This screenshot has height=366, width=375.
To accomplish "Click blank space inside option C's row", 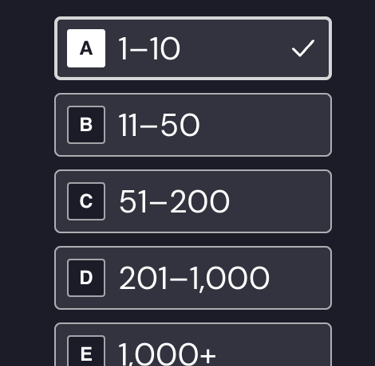I will point(280,201).
